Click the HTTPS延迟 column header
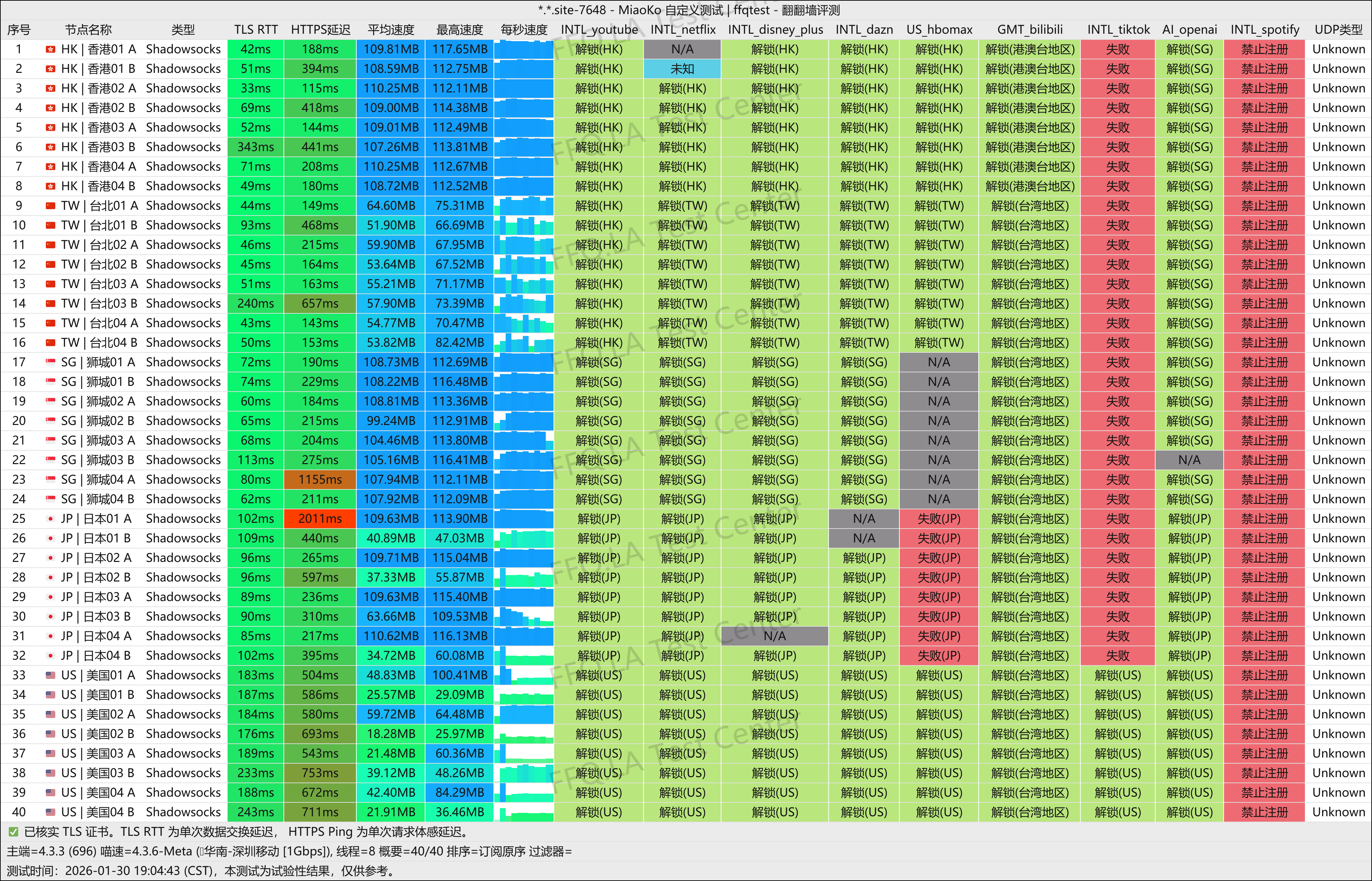Viewport: 1372px width, 881px height. pyautogui.click(x=320, y=30)
